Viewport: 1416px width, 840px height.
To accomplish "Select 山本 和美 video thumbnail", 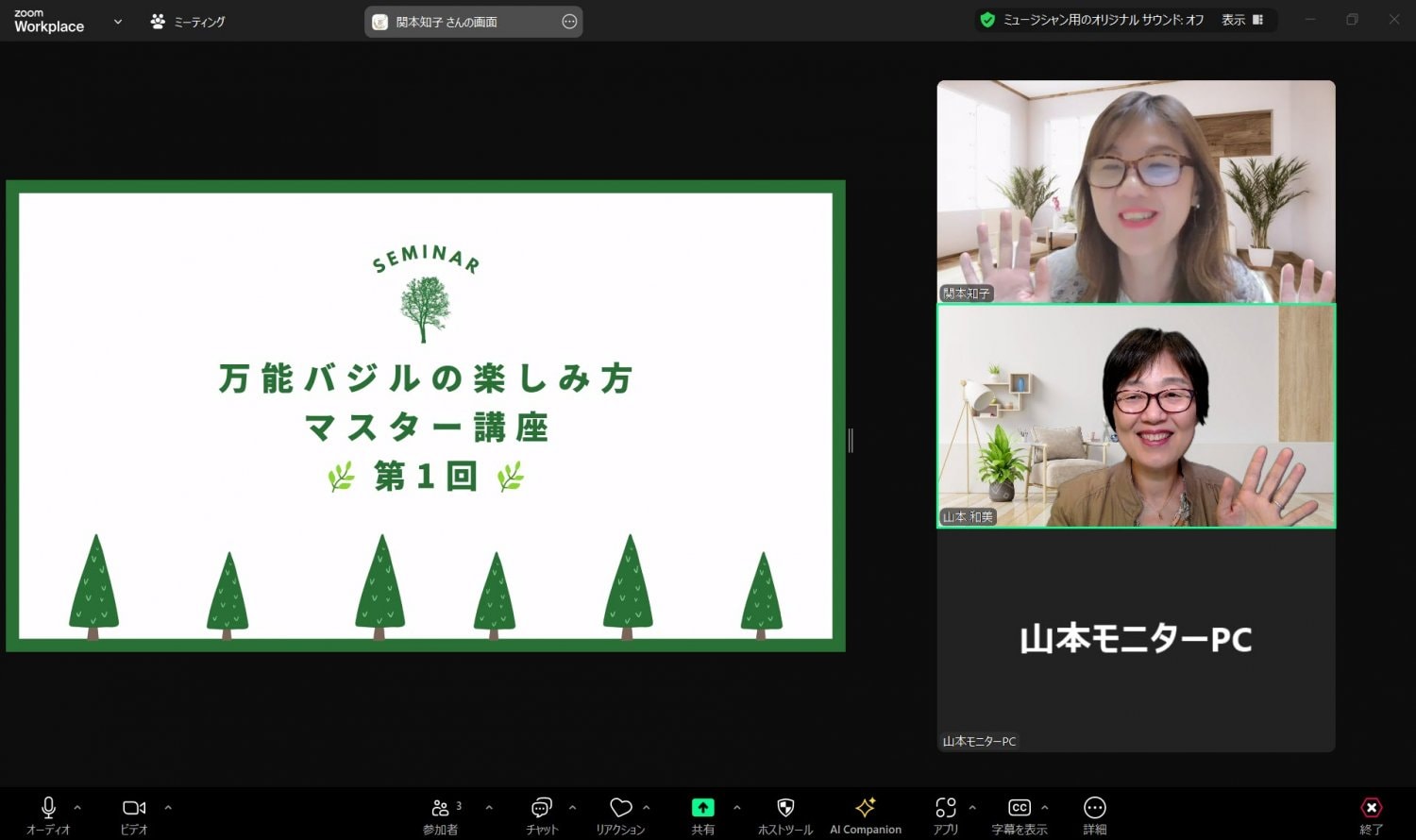I will pos(1136,416).
